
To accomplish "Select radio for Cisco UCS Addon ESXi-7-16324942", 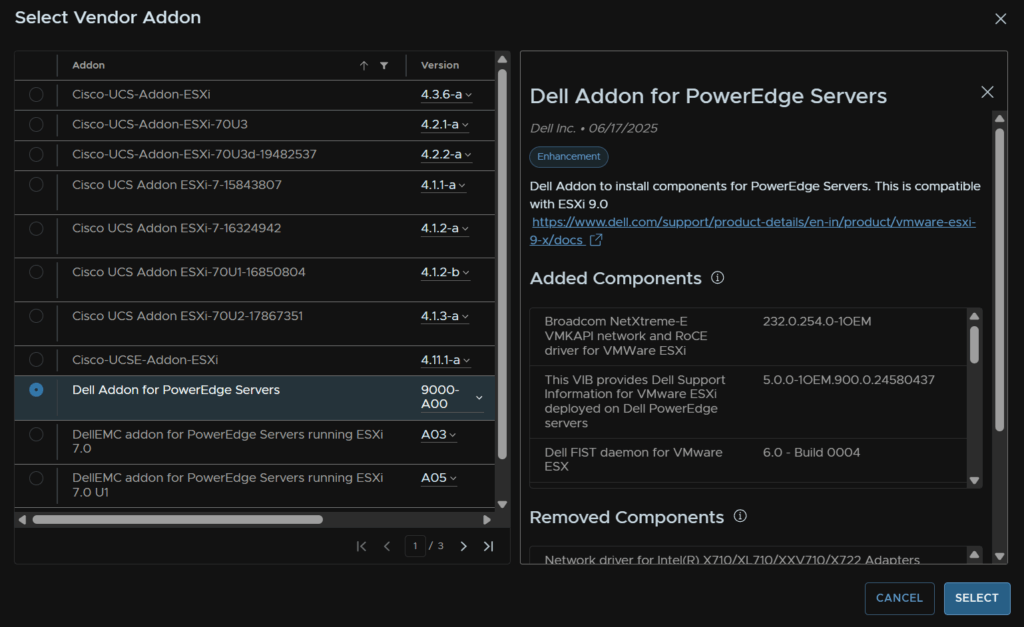I will [36, 229].
